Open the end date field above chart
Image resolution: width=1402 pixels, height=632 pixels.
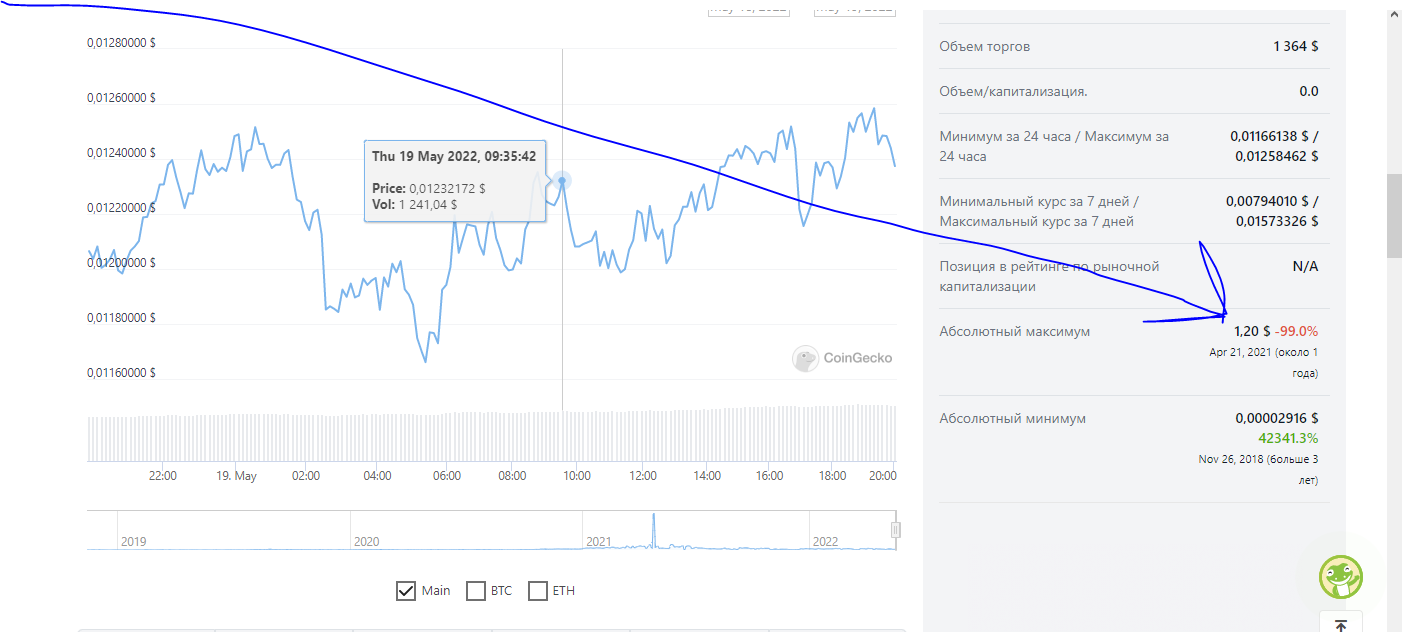pos(855,8)
